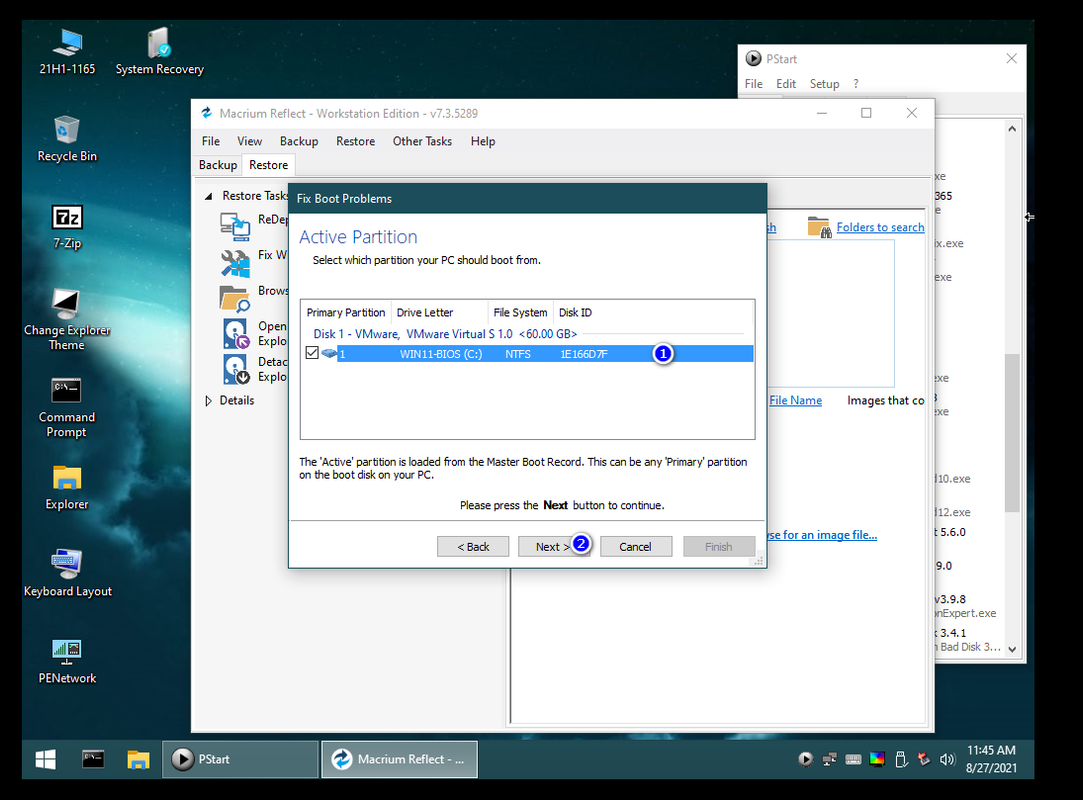Select the Recycle Bin icon
1083x800 pixels.
67,139
